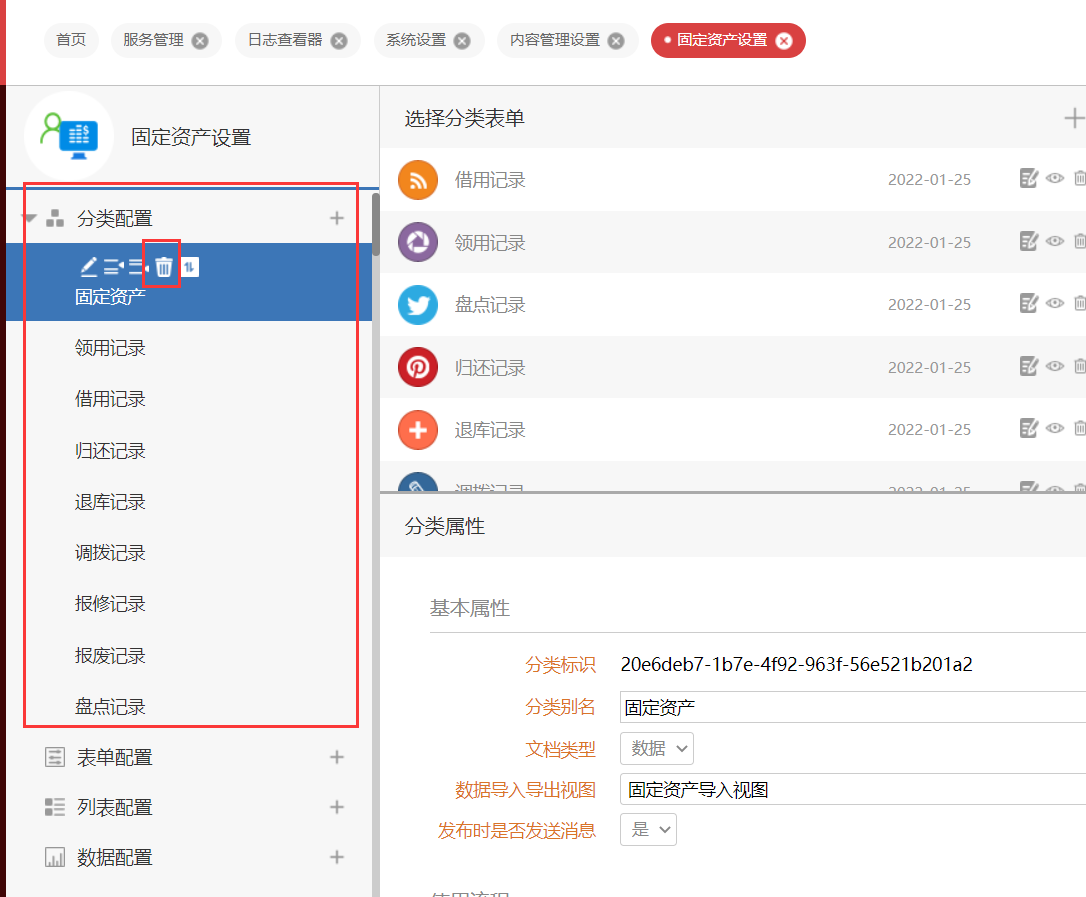Click the trash icon in the 领用记录 row

pos(1079,241)
